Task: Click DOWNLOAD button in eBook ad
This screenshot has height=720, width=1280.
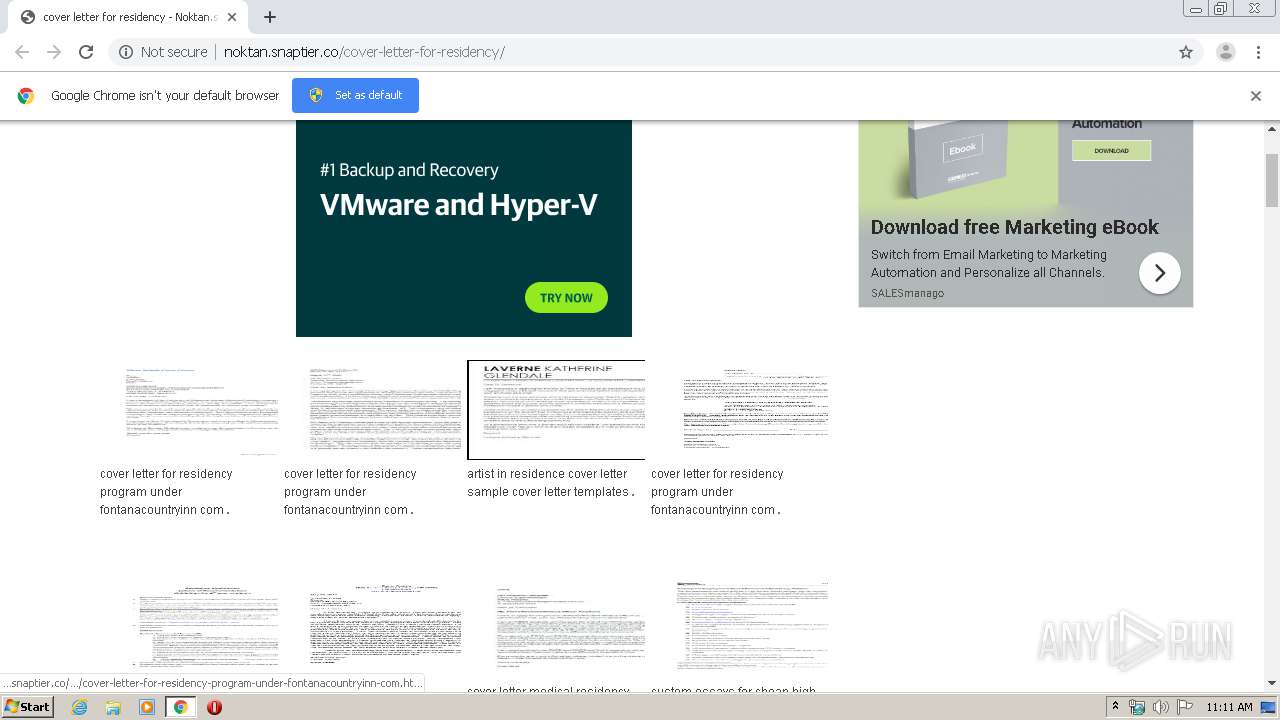Action: pos(1111,150)
